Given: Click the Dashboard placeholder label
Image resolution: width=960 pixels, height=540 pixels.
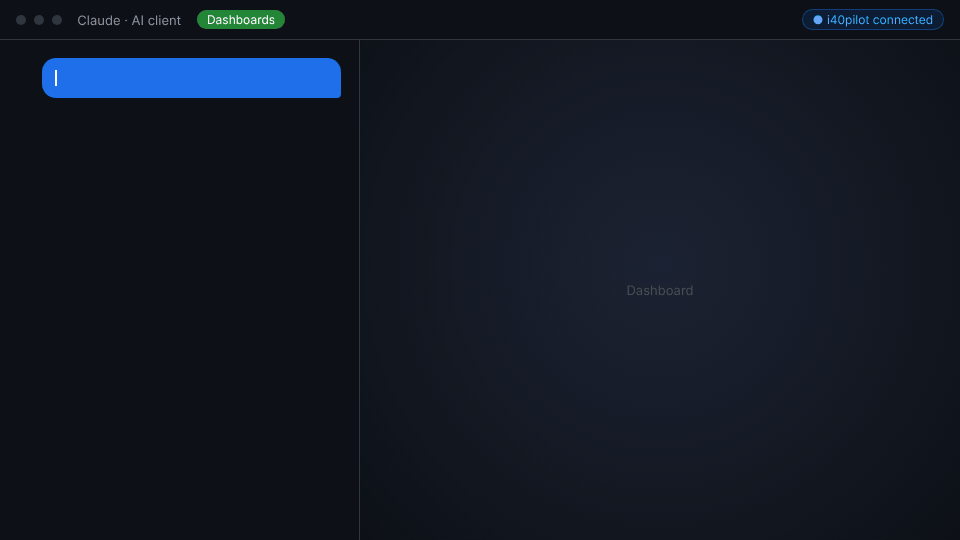Looking at the screenshot, I should click(x=659, y=290).
